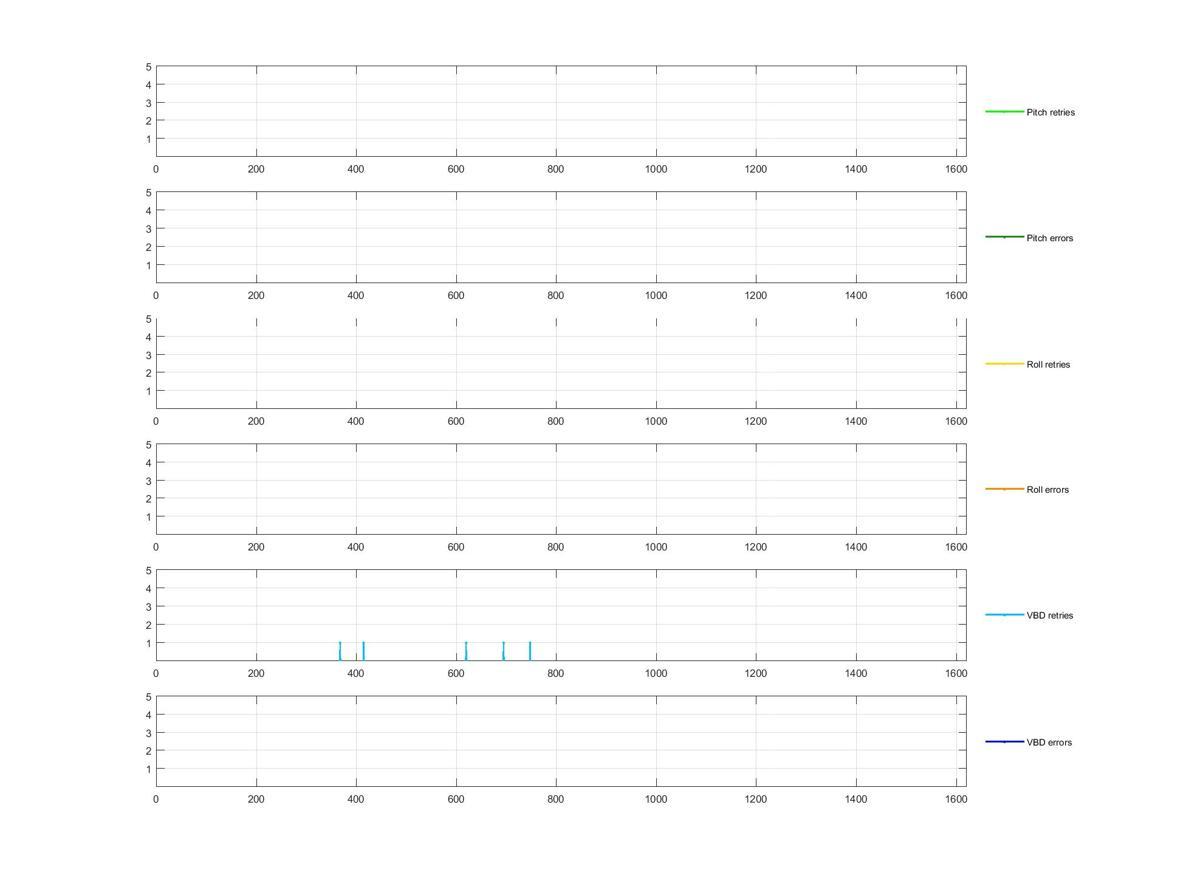Click the VBD retries spike near x value 695
This screenshot has width=1200, height=885.
[503, 651]
